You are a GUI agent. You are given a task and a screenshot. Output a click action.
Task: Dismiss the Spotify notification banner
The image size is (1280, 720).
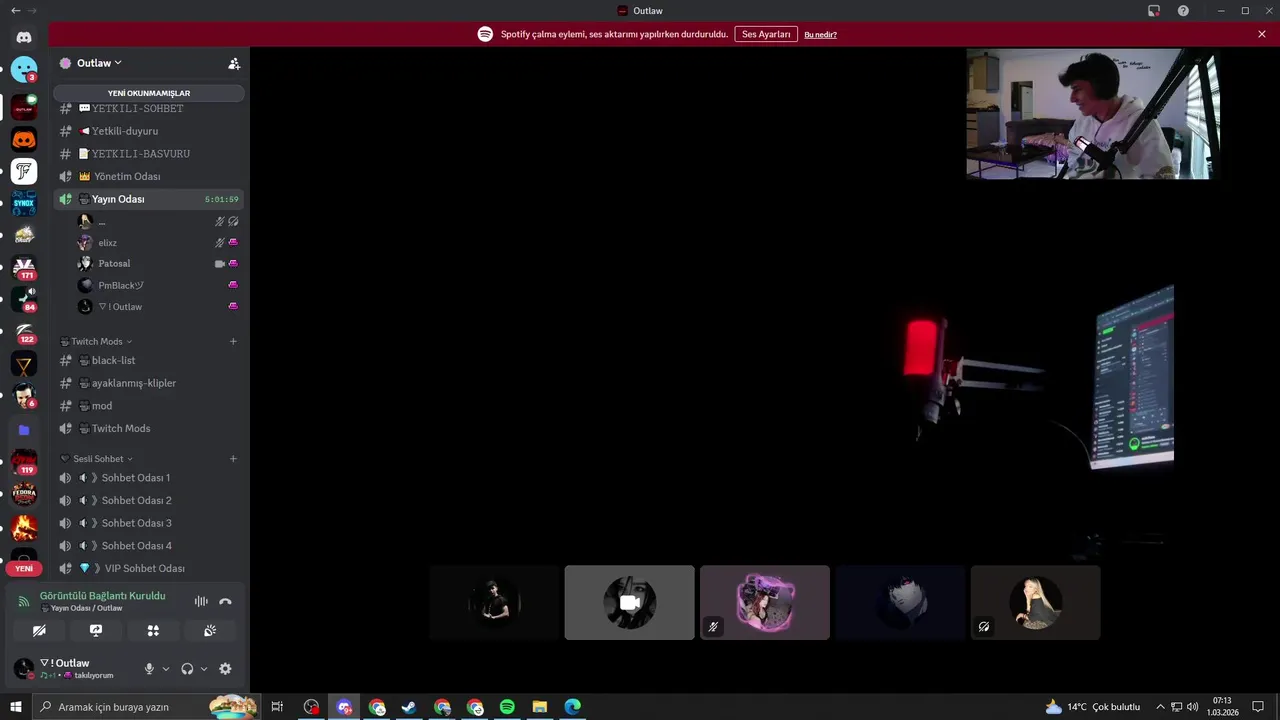1262,34
